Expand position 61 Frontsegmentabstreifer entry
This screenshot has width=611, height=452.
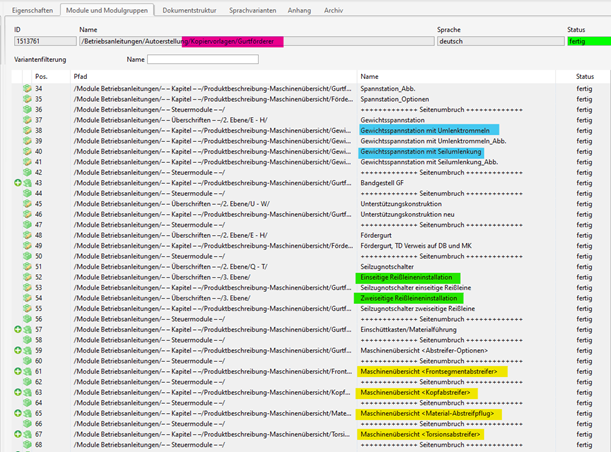(18, 371)
